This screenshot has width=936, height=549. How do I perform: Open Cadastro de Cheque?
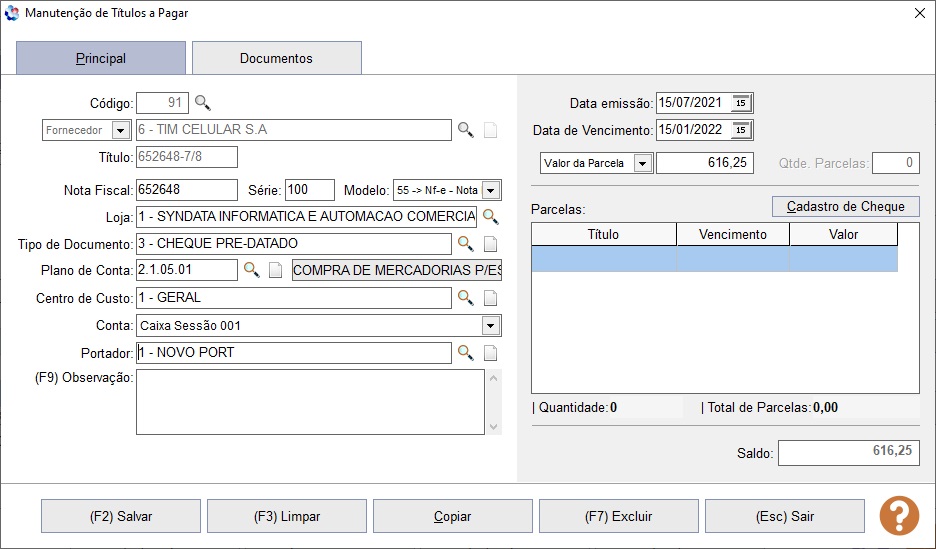tap(845, 206)
